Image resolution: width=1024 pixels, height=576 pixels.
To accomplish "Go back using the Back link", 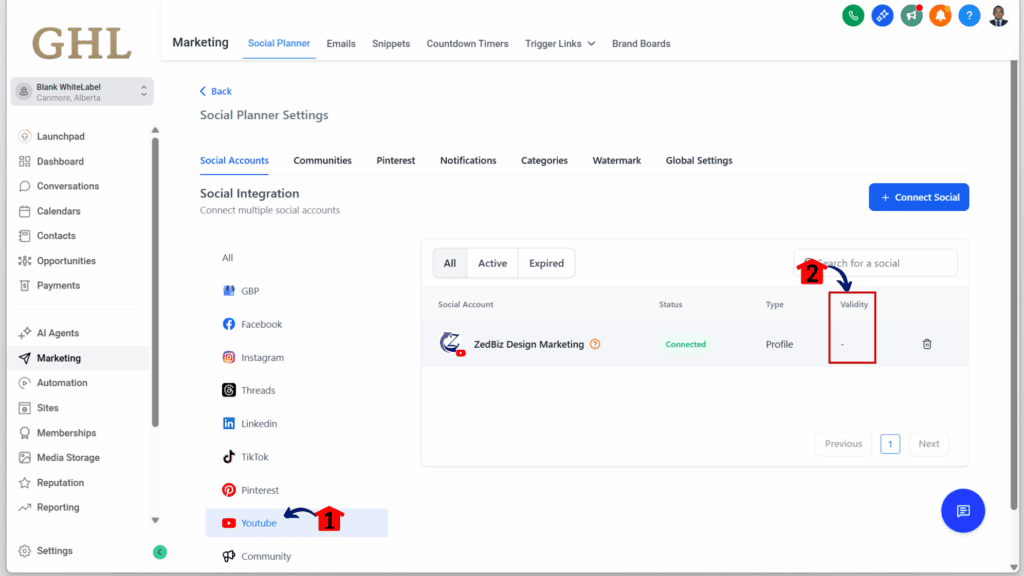I will 216,90.
